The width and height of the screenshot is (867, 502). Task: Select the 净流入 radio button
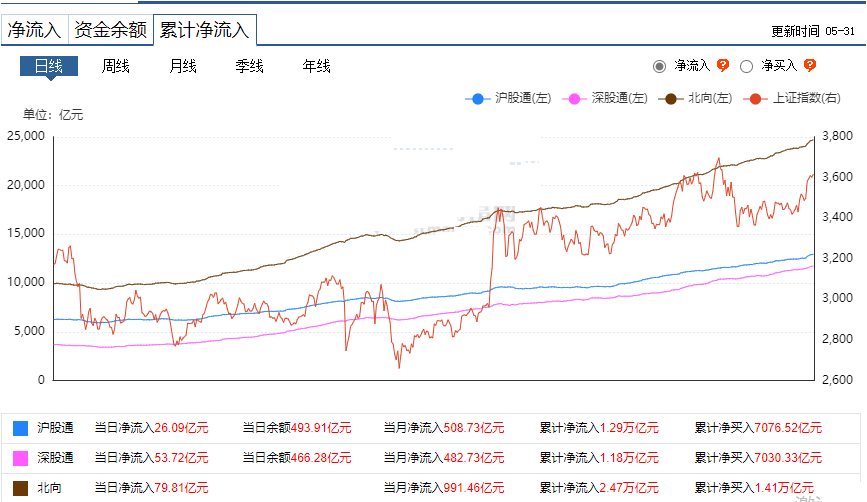click(x=659, y=66)
